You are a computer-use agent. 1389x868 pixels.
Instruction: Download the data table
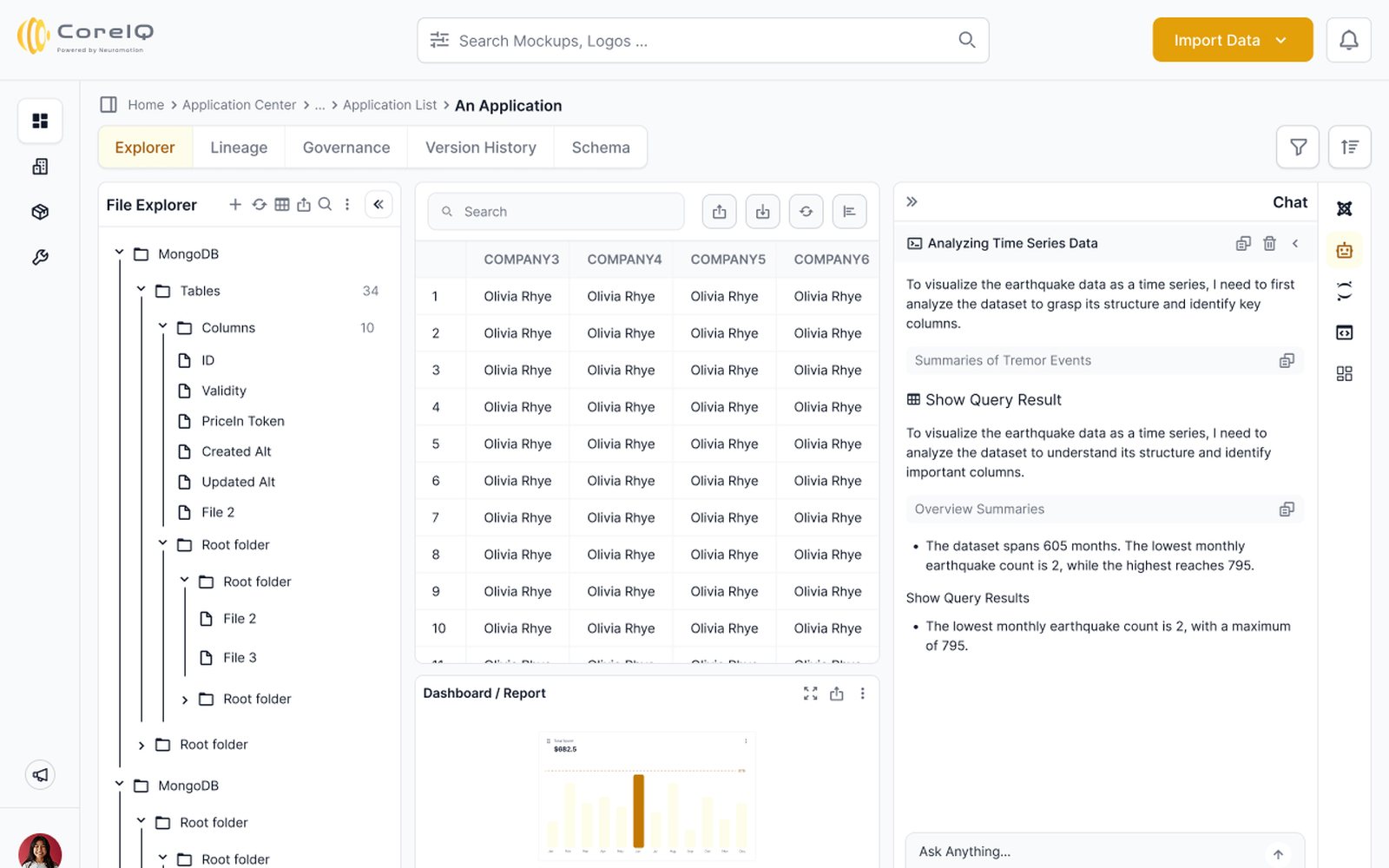762,212
